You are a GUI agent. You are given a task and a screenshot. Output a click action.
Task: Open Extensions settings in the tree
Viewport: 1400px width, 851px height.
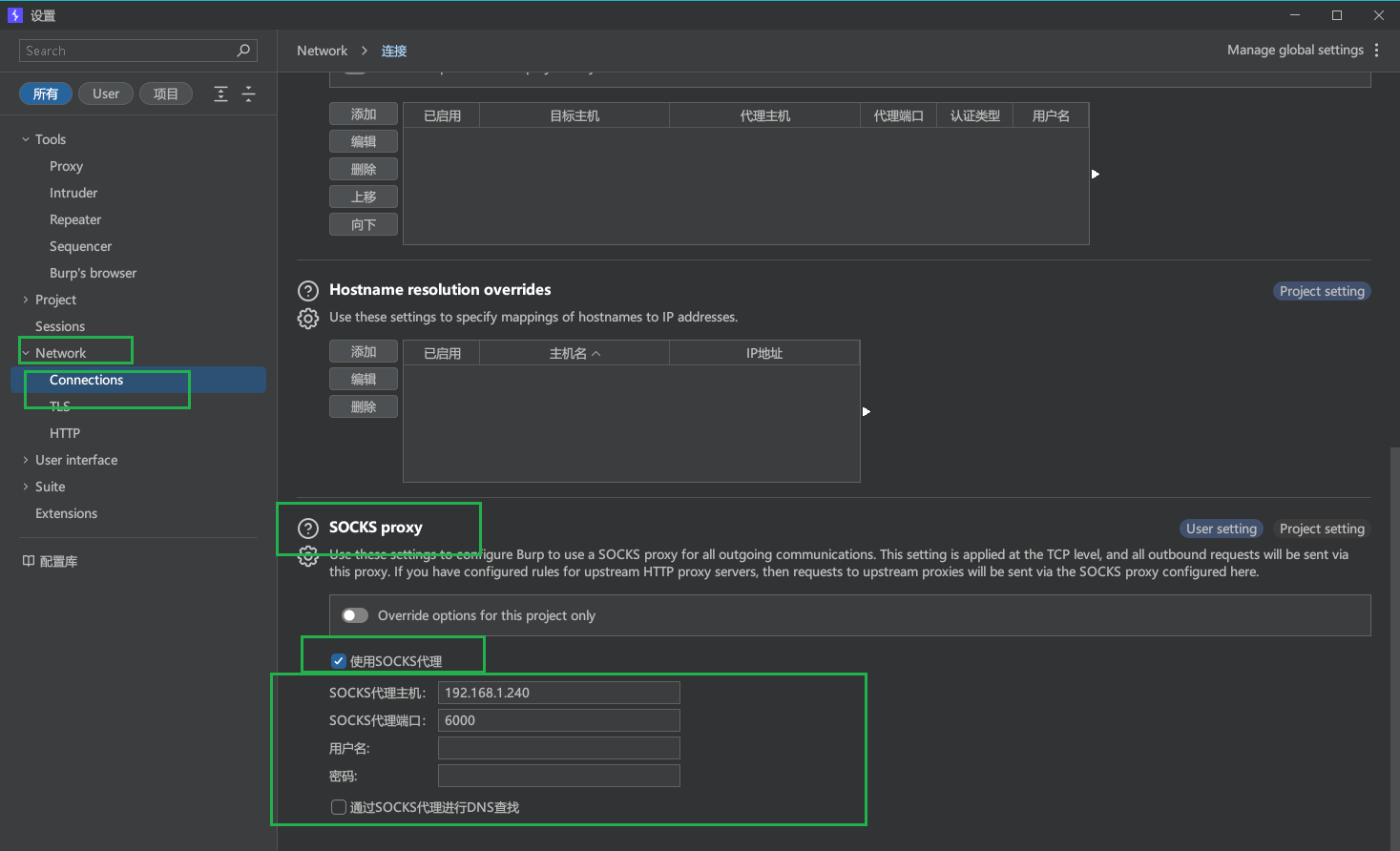[66, 513]
